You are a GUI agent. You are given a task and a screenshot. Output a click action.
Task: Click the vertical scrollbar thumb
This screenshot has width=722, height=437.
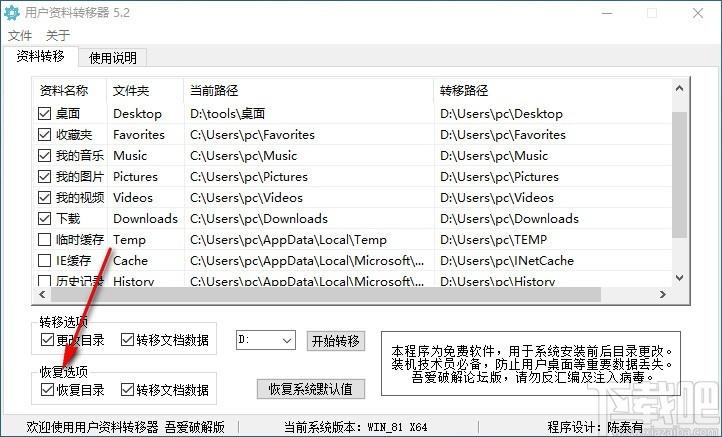coord(680,175)
